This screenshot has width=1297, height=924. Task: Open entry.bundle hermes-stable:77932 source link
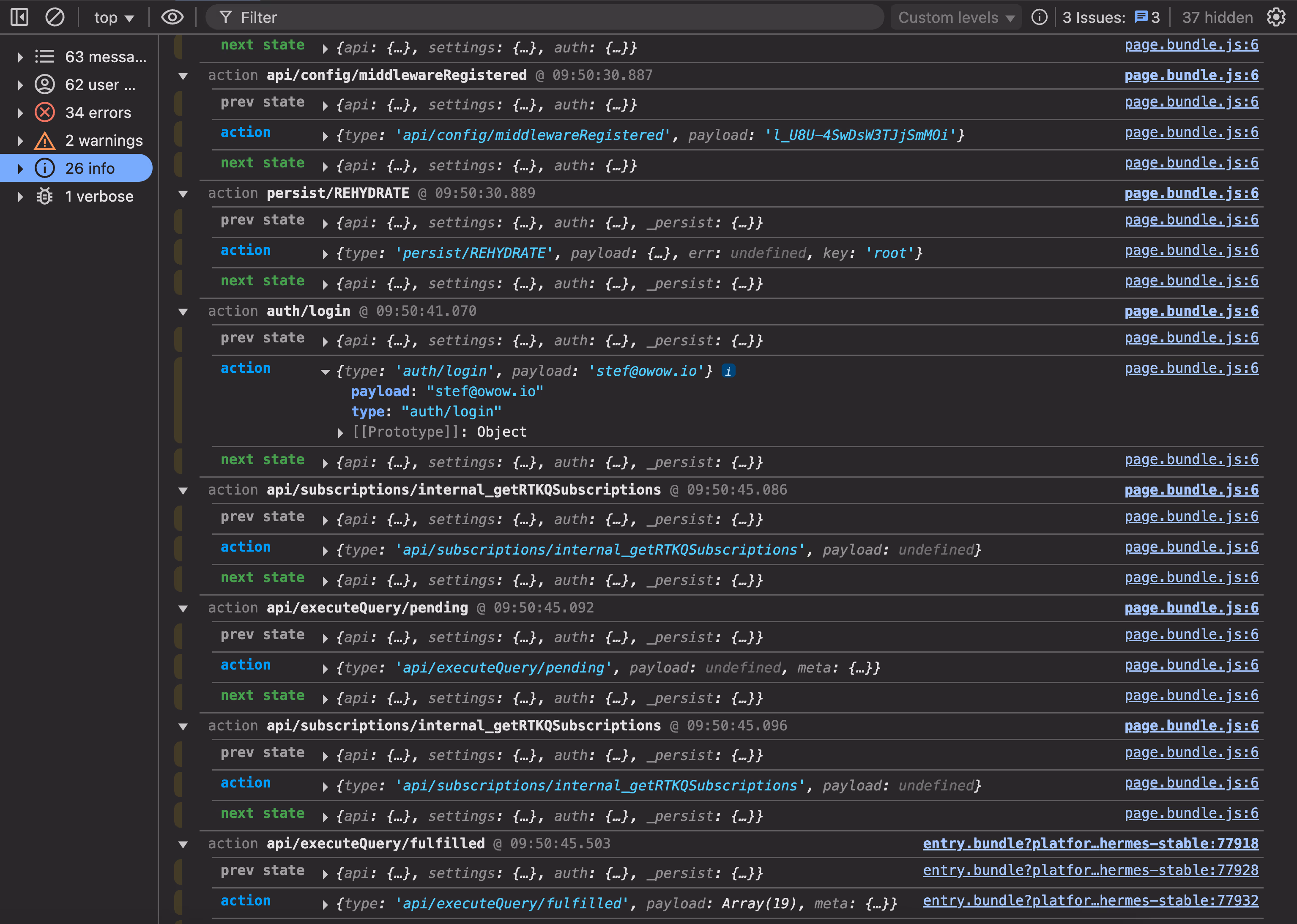pyautogui.click(x=1090, y=901)
